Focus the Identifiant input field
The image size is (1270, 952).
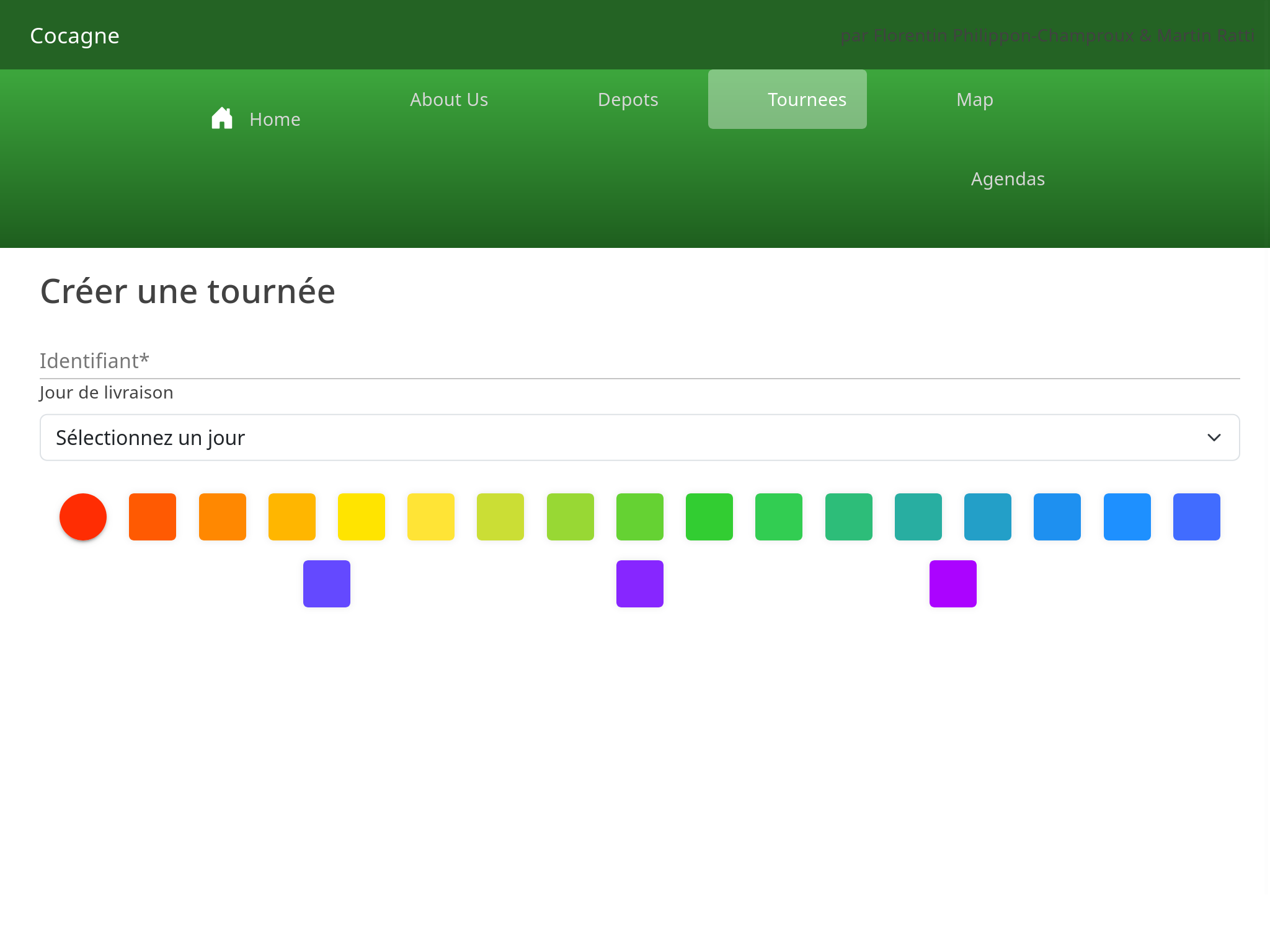639,361
